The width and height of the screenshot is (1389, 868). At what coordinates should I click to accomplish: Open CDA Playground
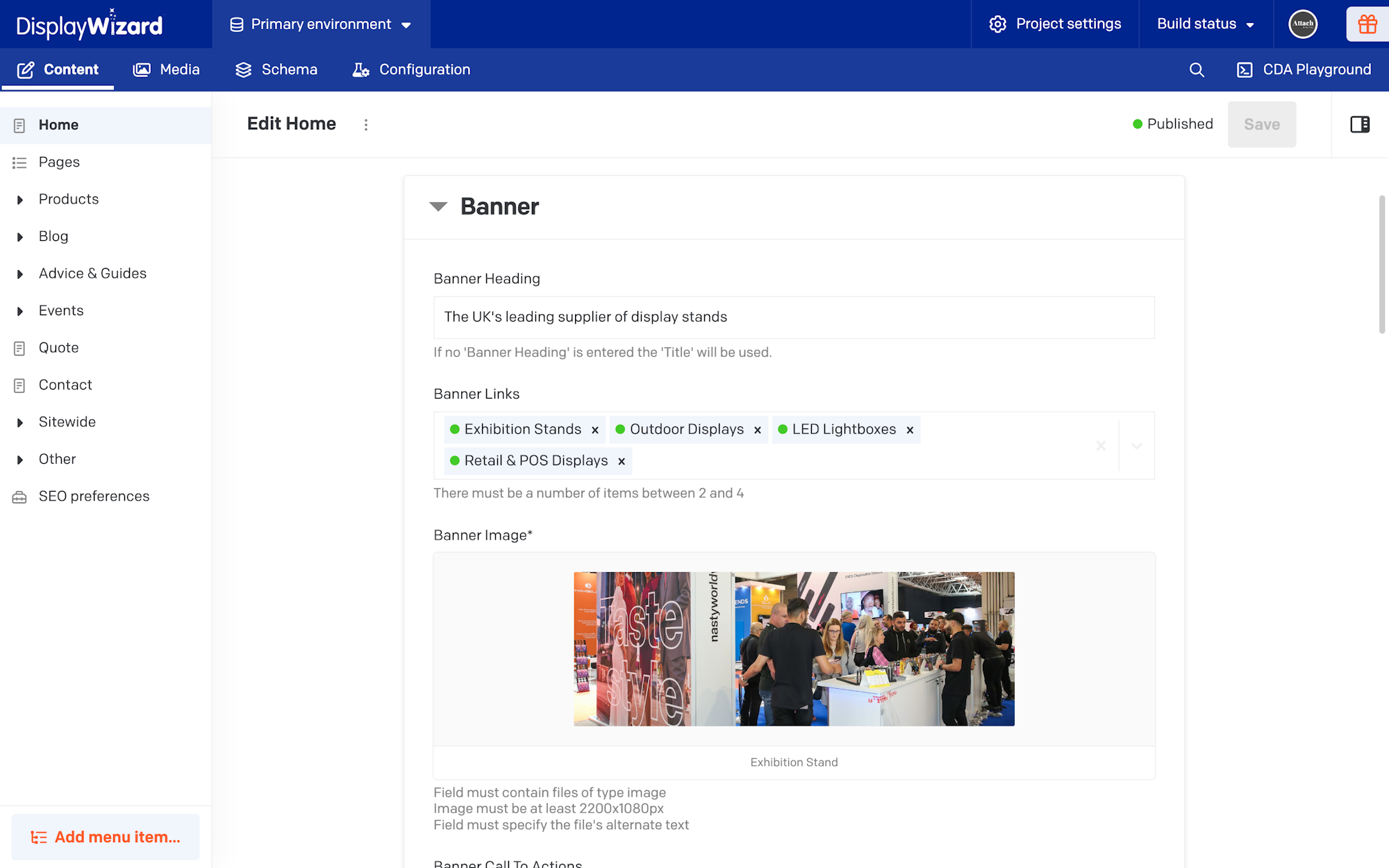pos(1304,69)
